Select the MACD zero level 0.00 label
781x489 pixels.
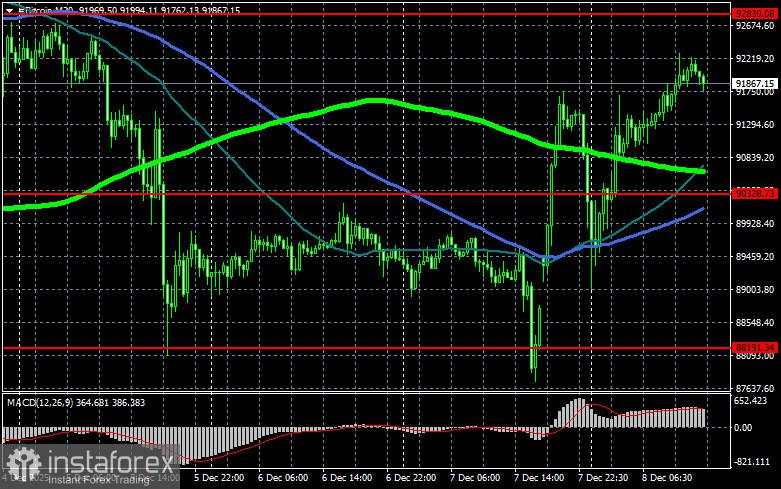coord(743,427)
